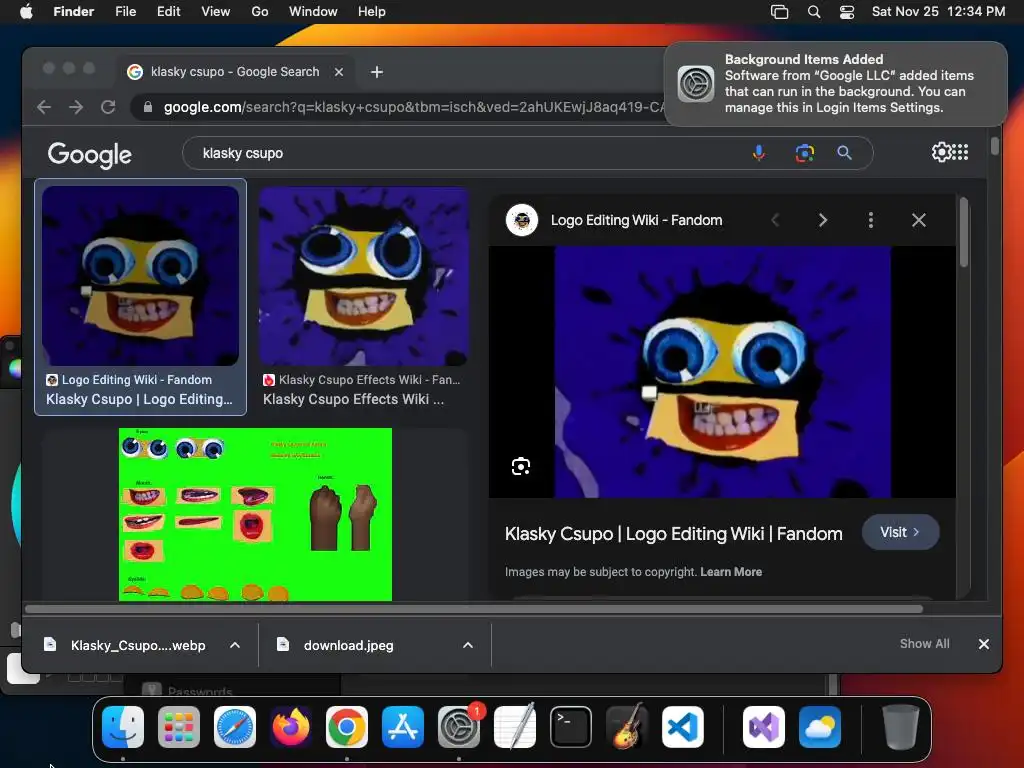This screenshot has height=768, width=1024.
Task: Open the Trash in the Dock
Action: pos(901,727)
